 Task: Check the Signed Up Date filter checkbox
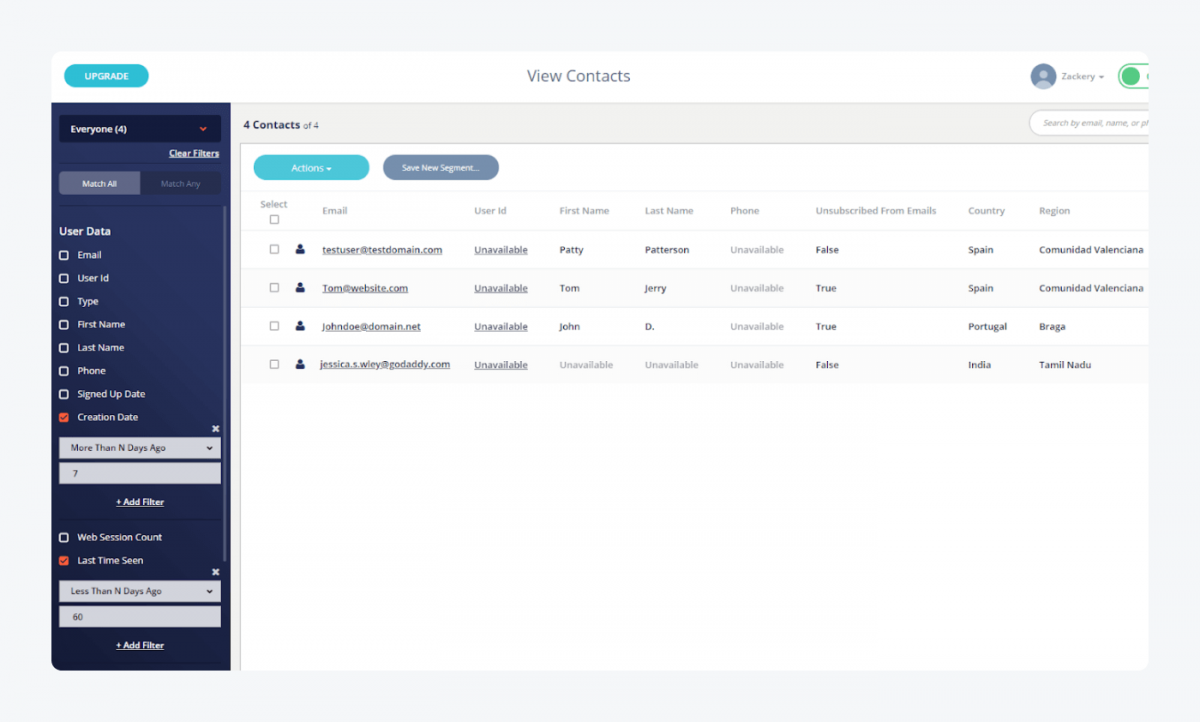[64, 394]
